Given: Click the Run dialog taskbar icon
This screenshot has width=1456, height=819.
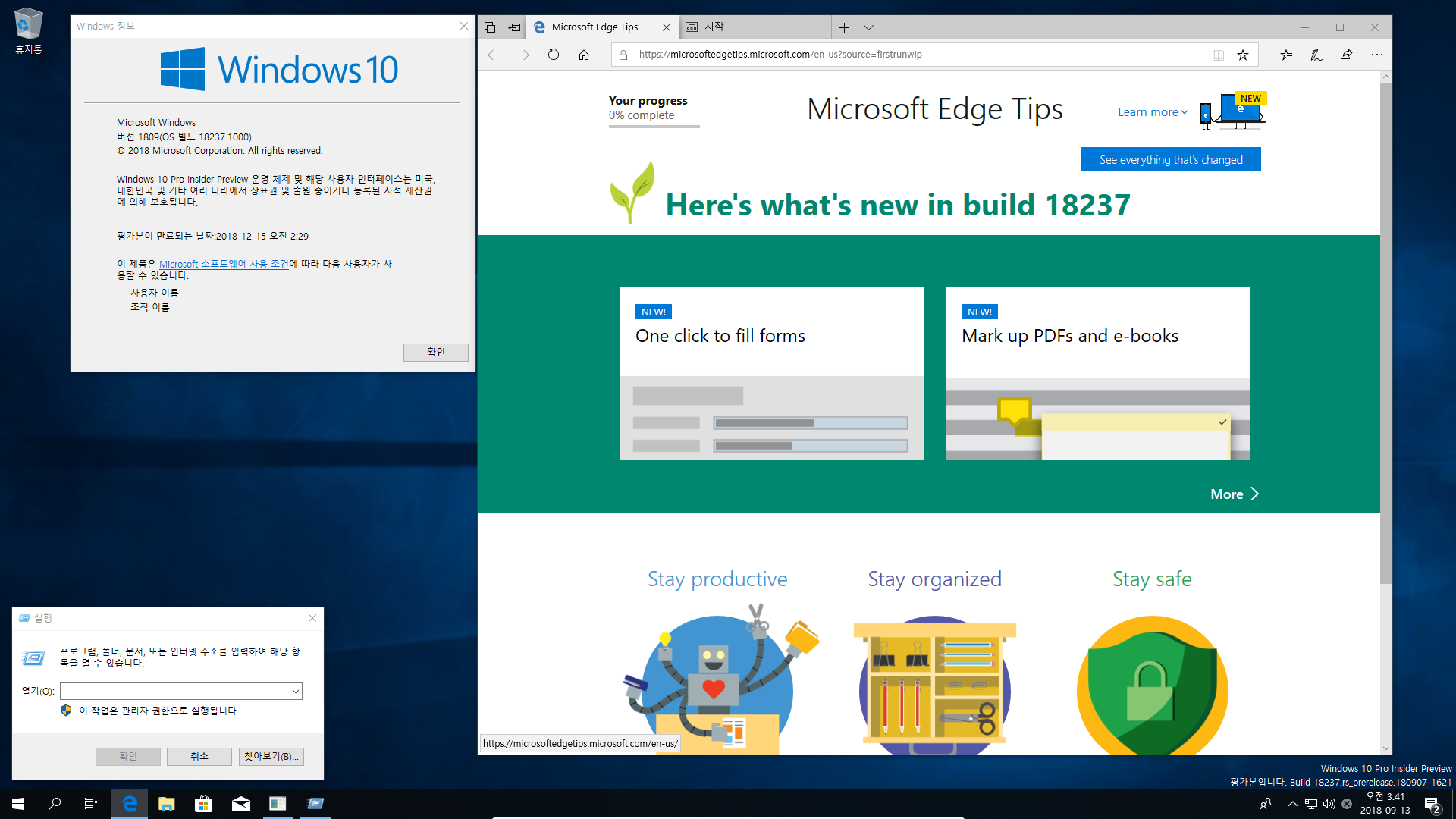Looking at the screenshot, I should (x=315, y=804).
